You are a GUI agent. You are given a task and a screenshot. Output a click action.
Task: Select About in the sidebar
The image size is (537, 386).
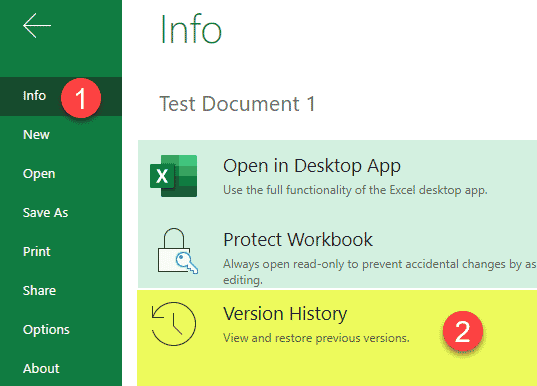(41, 369)
